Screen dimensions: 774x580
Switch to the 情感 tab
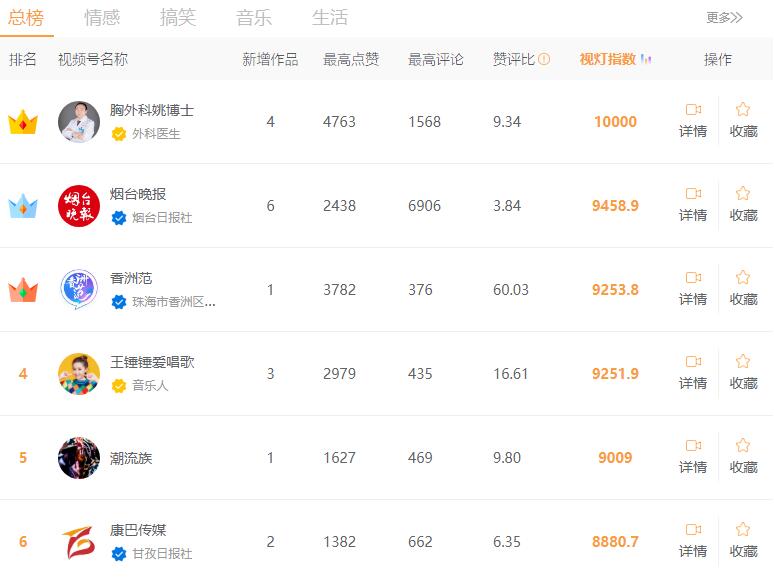[x=102, y=18]
